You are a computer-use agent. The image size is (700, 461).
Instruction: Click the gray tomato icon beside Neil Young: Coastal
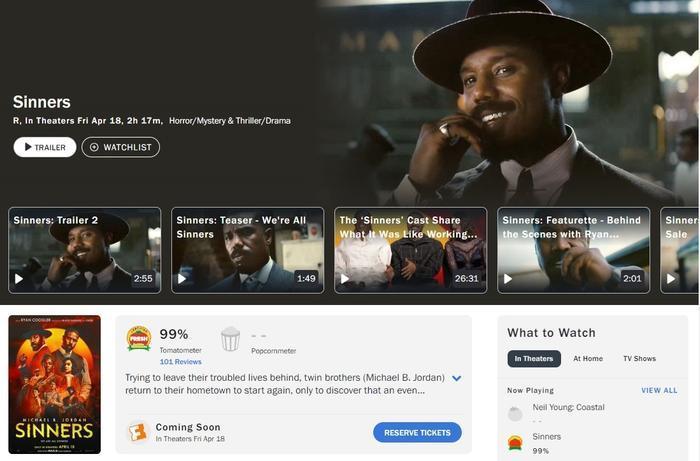tap(515, 414)
